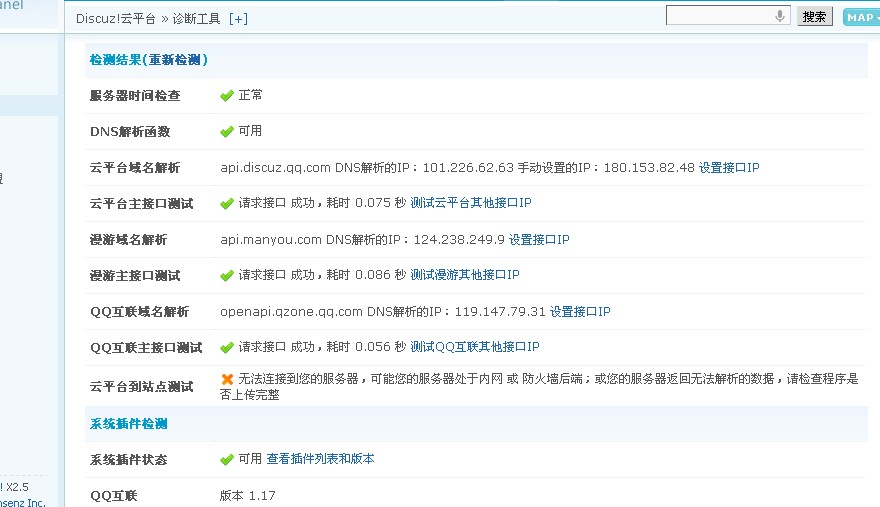Click the 119.147.79.31 IP text
This screenshot has width=880, height=507.
click(500, 312)
